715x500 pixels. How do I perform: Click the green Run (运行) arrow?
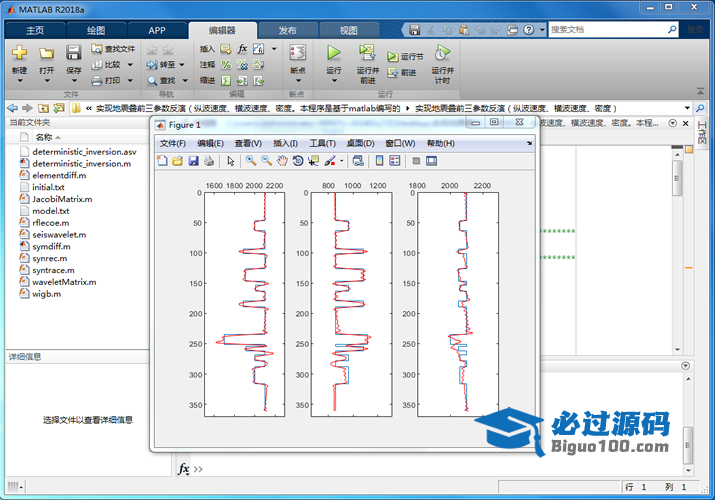334,52
